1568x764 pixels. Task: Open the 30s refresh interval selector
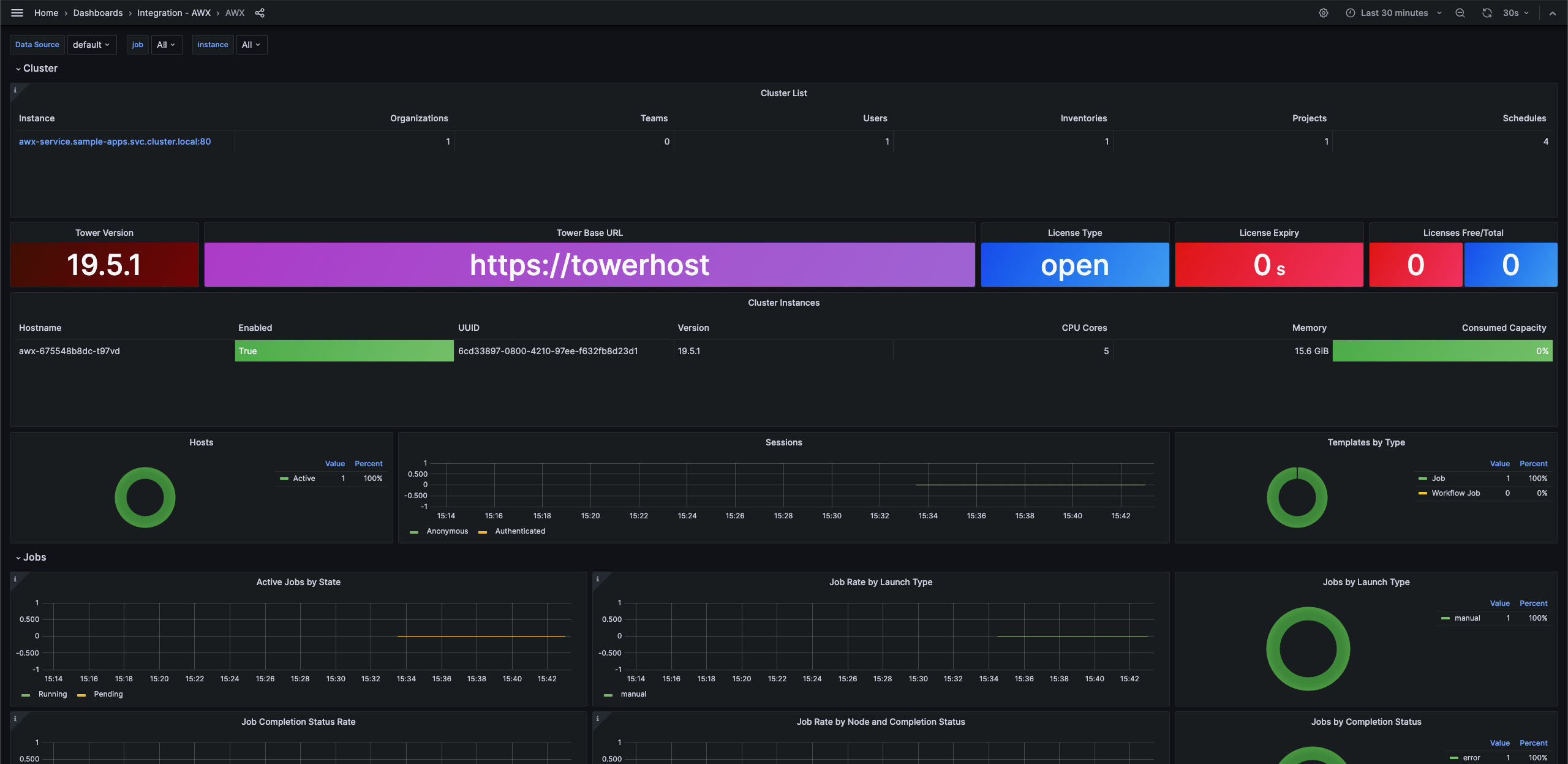pyautogui.click(x=1515, y=13)
